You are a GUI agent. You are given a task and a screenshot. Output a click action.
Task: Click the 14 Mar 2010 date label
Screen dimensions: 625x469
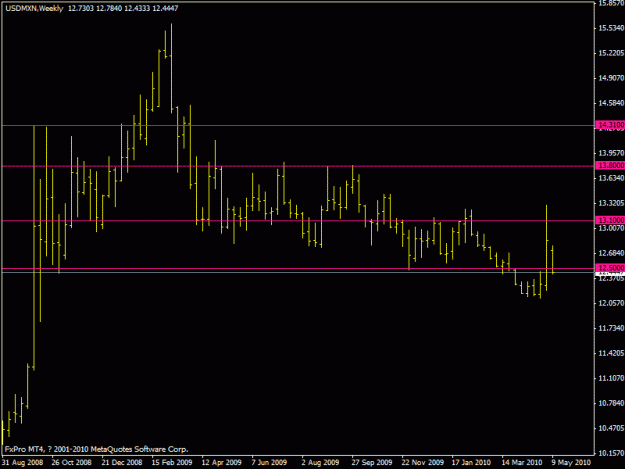click(x=522, y=462)
